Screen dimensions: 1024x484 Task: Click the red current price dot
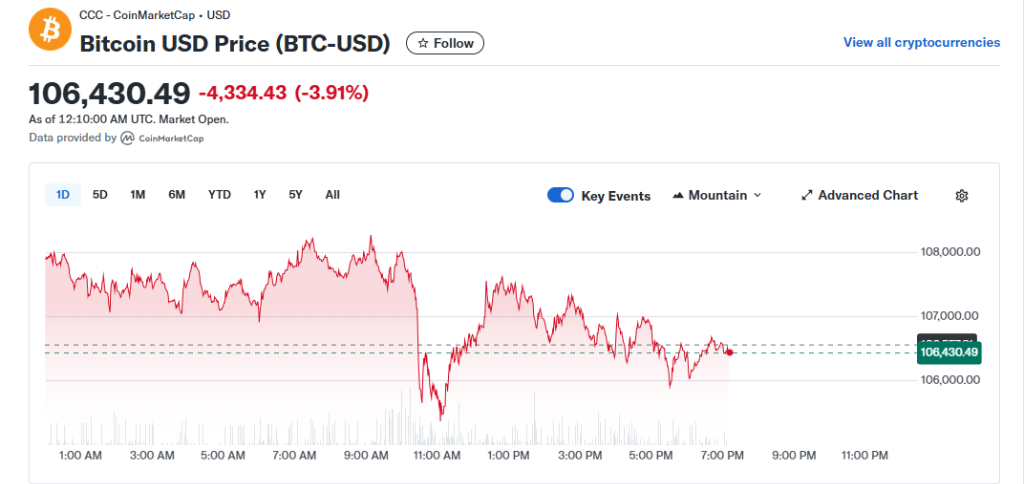(730, 352)
